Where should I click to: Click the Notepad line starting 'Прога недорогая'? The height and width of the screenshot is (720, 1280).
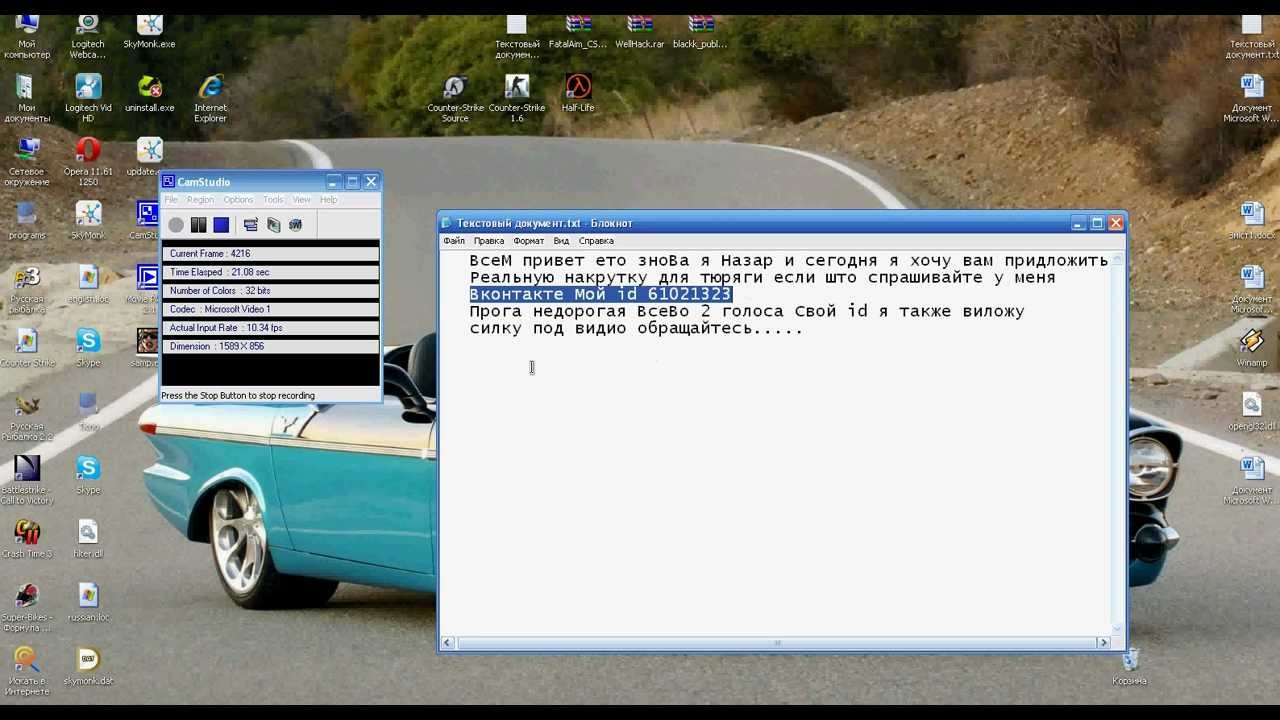click(x=747, y=312)
